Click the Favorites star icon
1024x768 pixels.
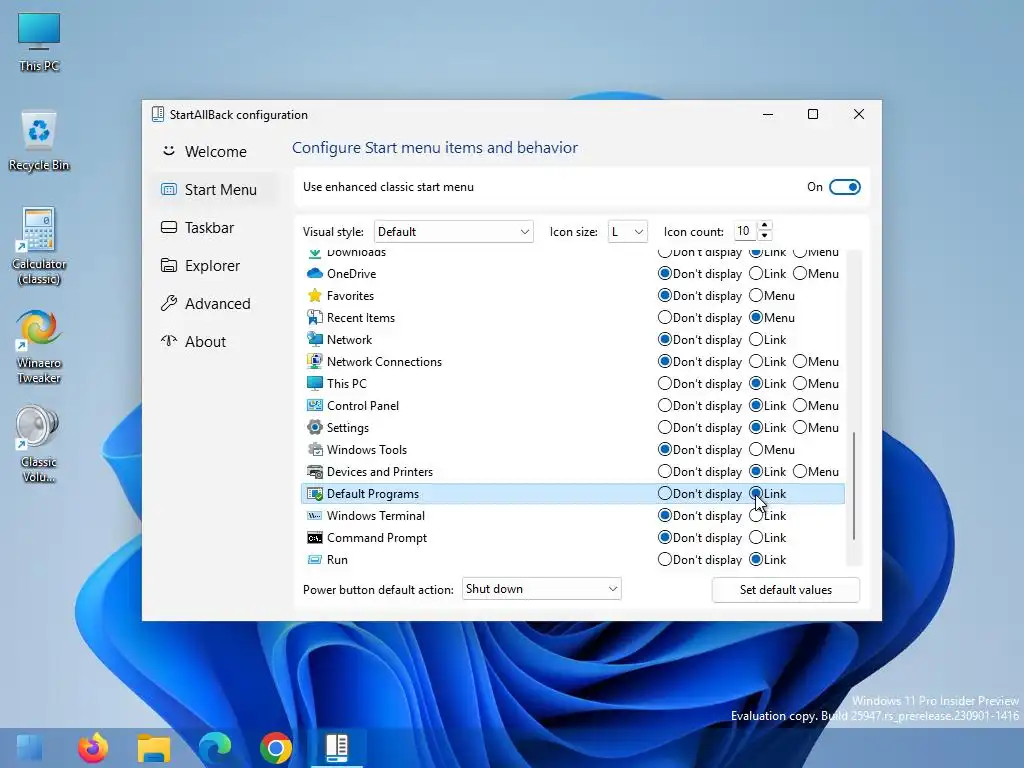pos(315,296)
